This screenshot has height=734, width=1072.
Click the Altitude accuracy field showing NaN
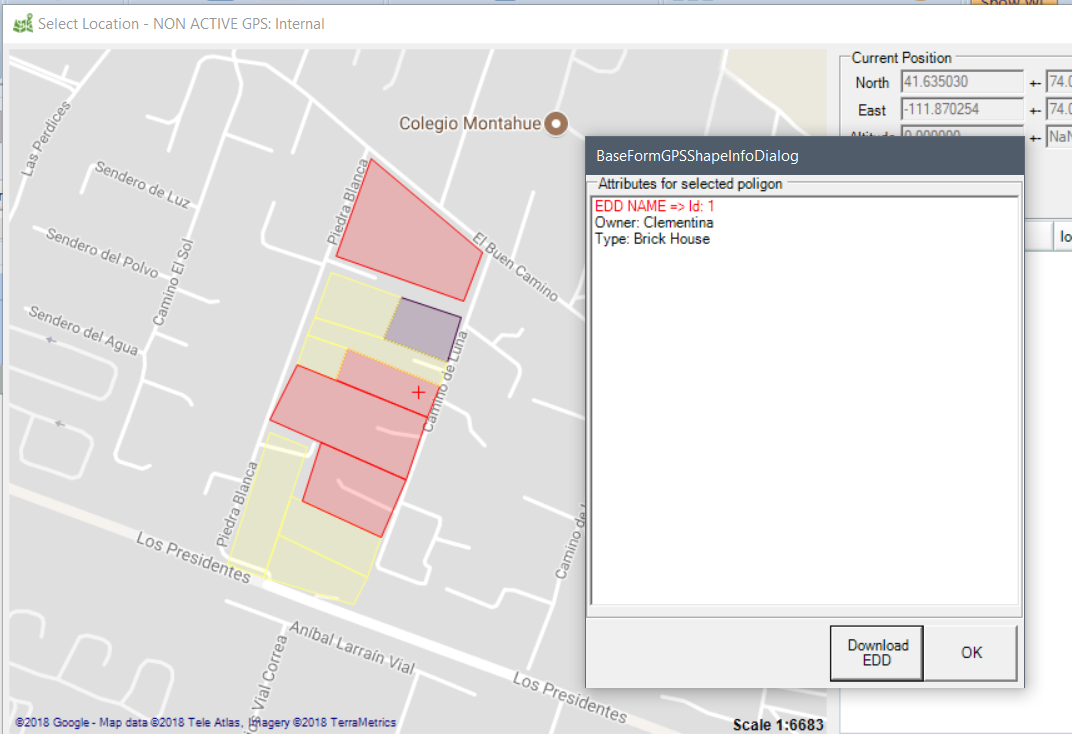(1058, 137)
